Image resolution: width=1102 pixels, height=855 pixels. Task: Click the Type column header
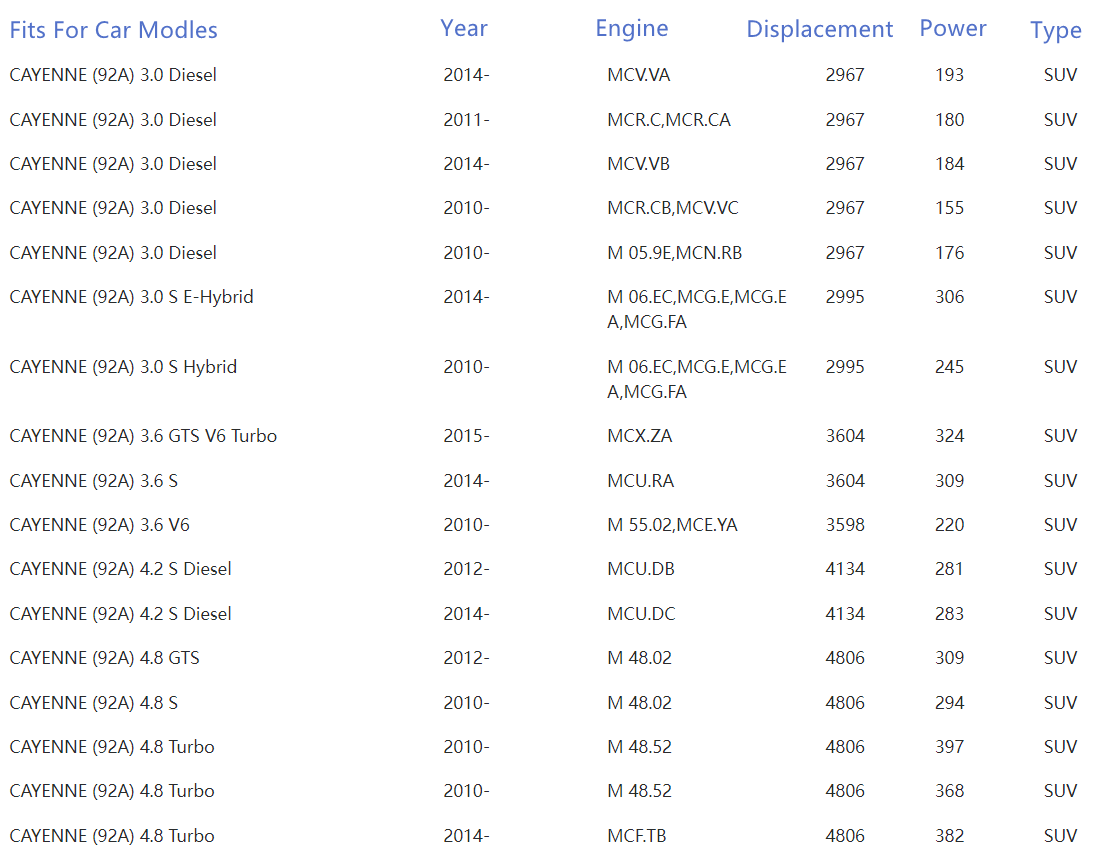pos(1055,31)
